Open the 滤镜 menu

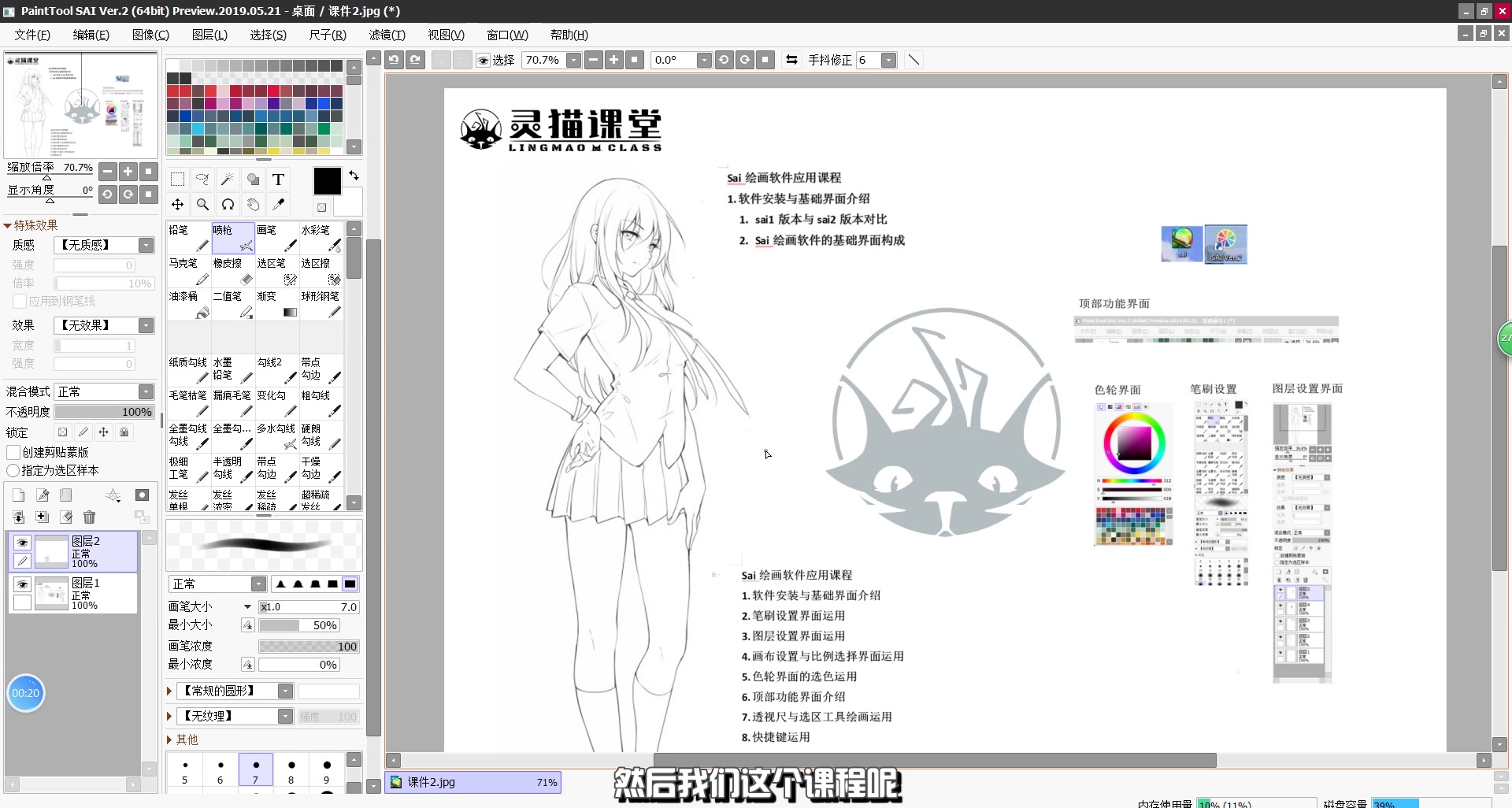click(x=386, y=35)
